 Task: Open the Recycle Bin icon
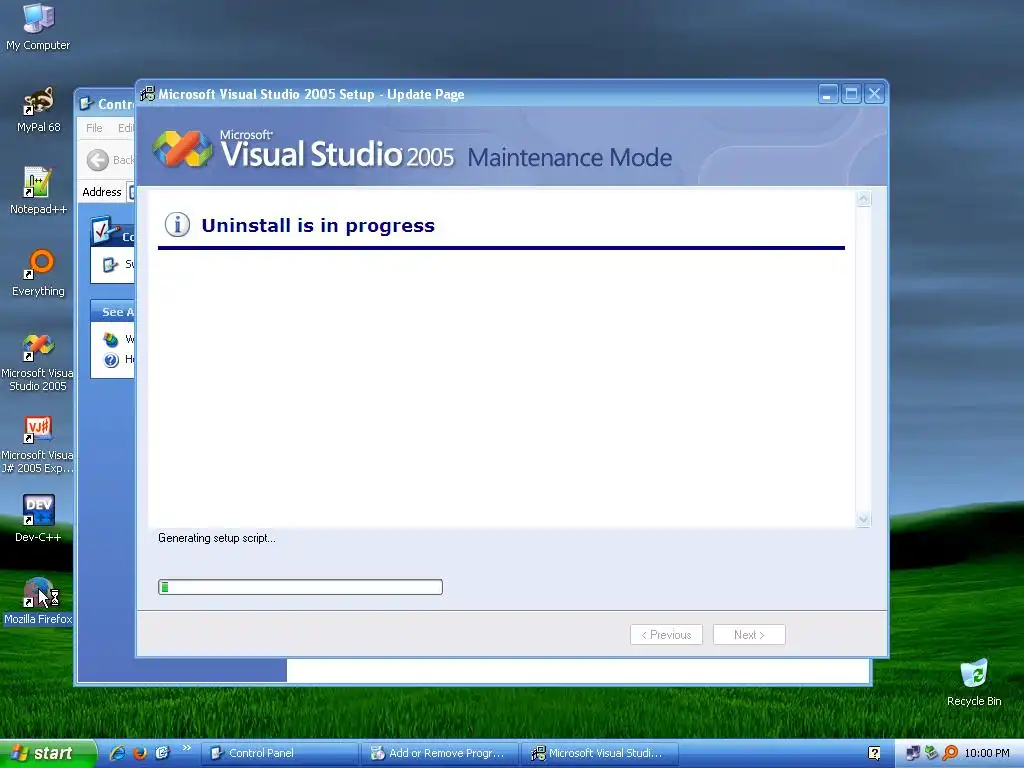click(974, 682)
